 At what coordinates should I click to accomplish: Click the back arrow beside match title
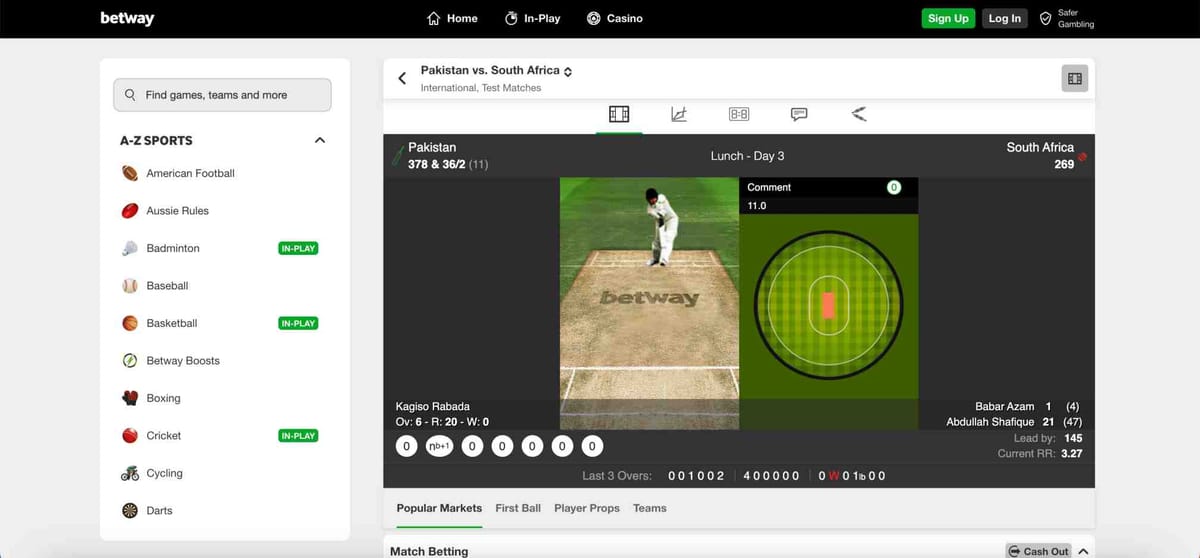(402, 78)
